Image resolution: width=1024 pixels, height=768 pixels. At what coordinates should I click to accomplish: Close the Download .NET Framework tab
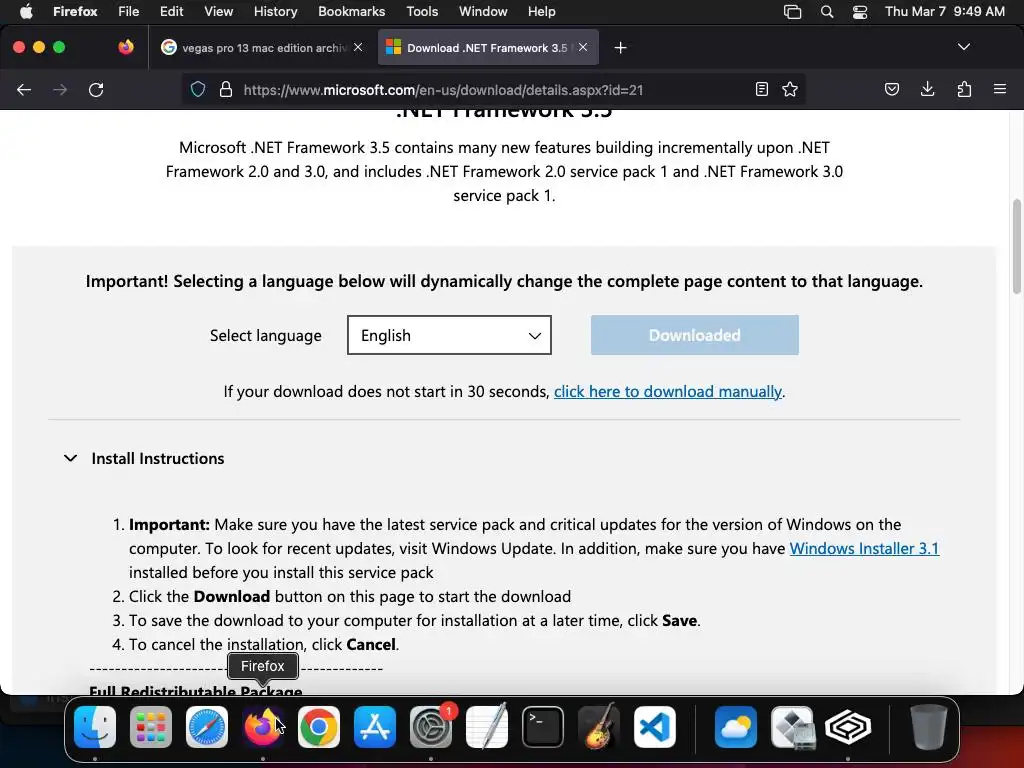583,47
